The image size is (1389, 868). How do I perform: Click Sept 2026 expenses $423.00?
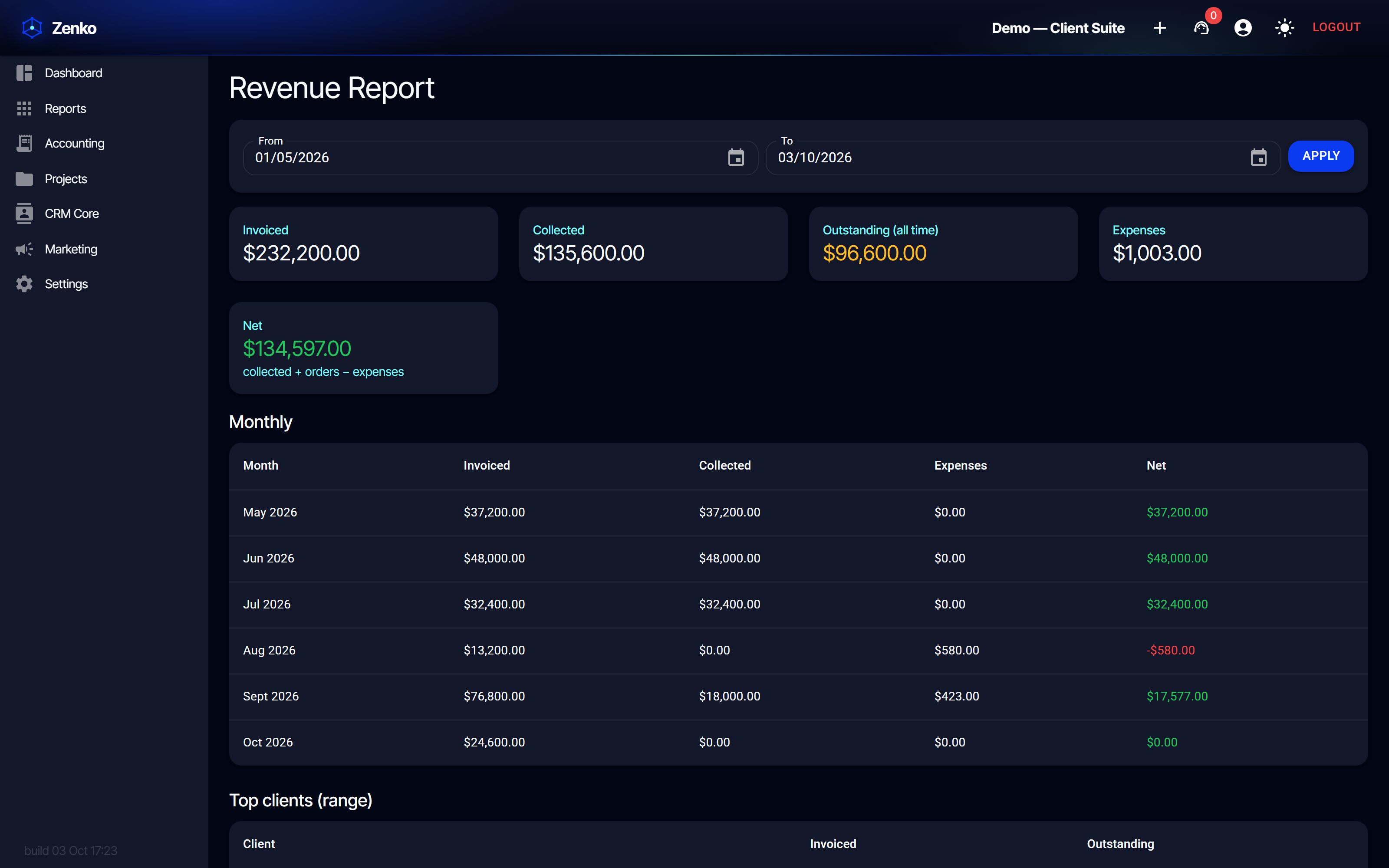[956, 696]
